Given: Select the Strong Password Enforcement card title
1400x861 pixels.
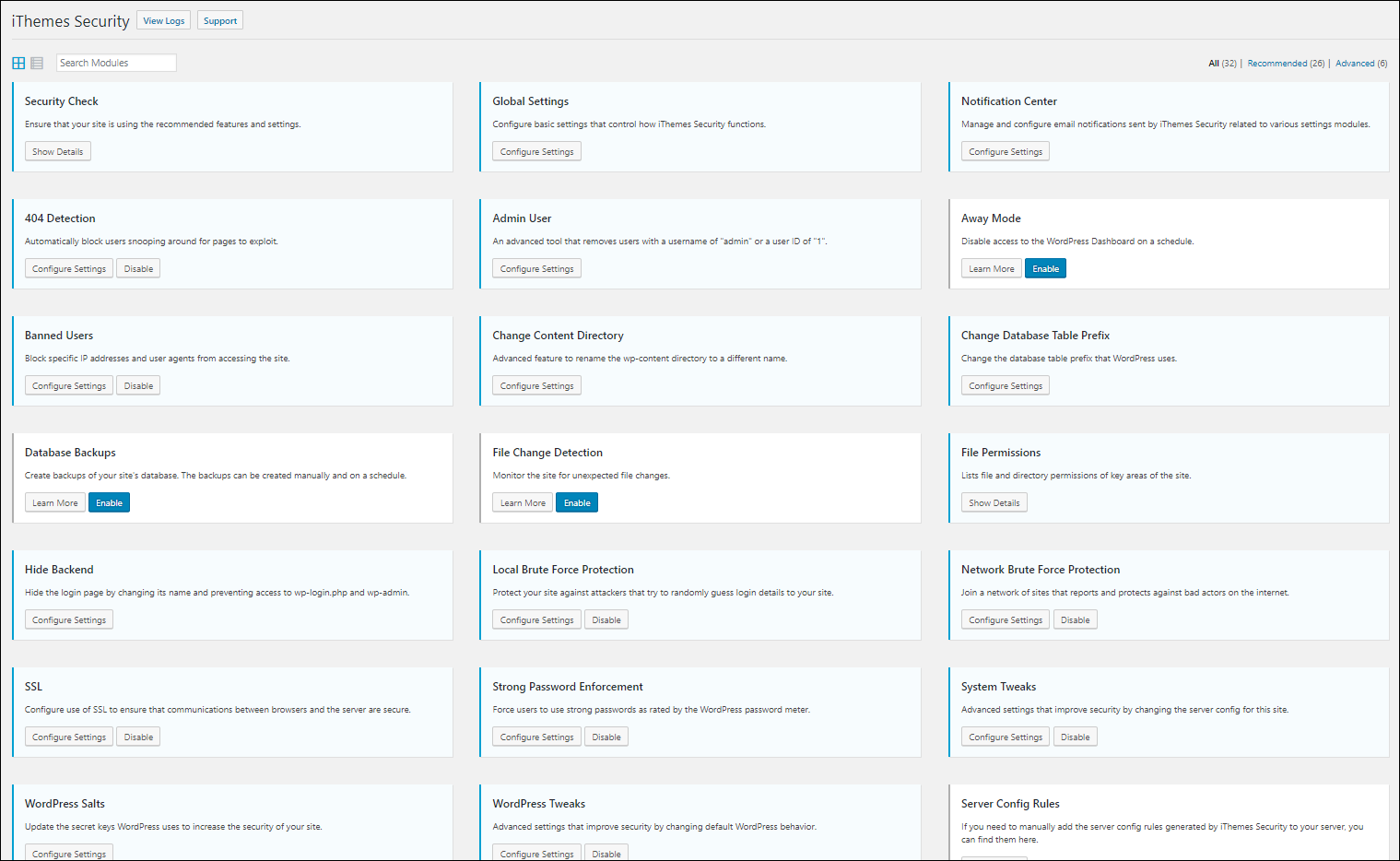Looking at the screenshot, I should coord(568,687).
